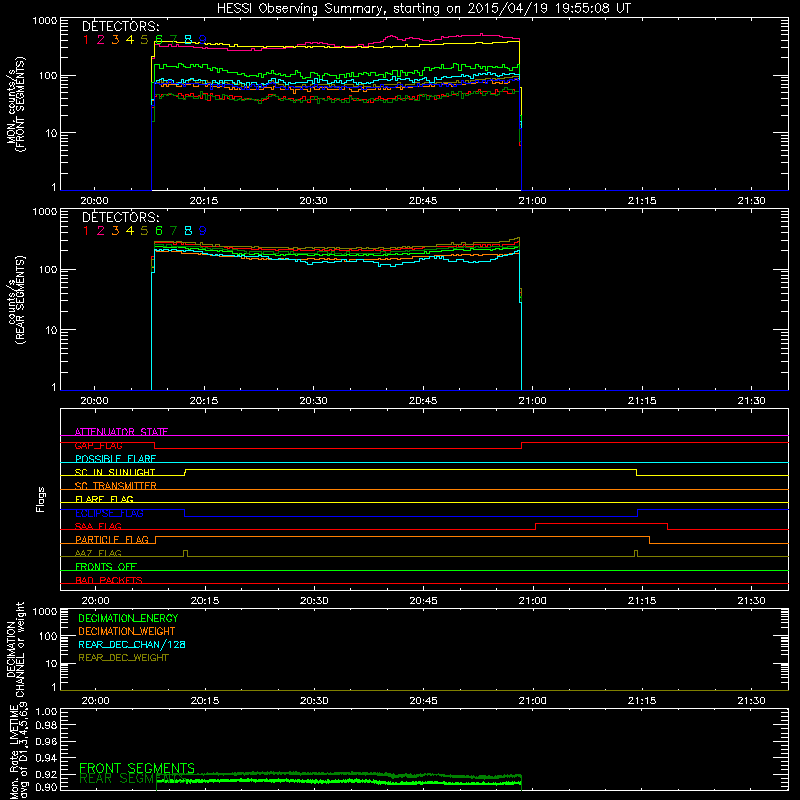Click the FRONT SEGMENTS lifetime legend
The width and height of the screenshot is (800, 800).
(x=137, y=768)
